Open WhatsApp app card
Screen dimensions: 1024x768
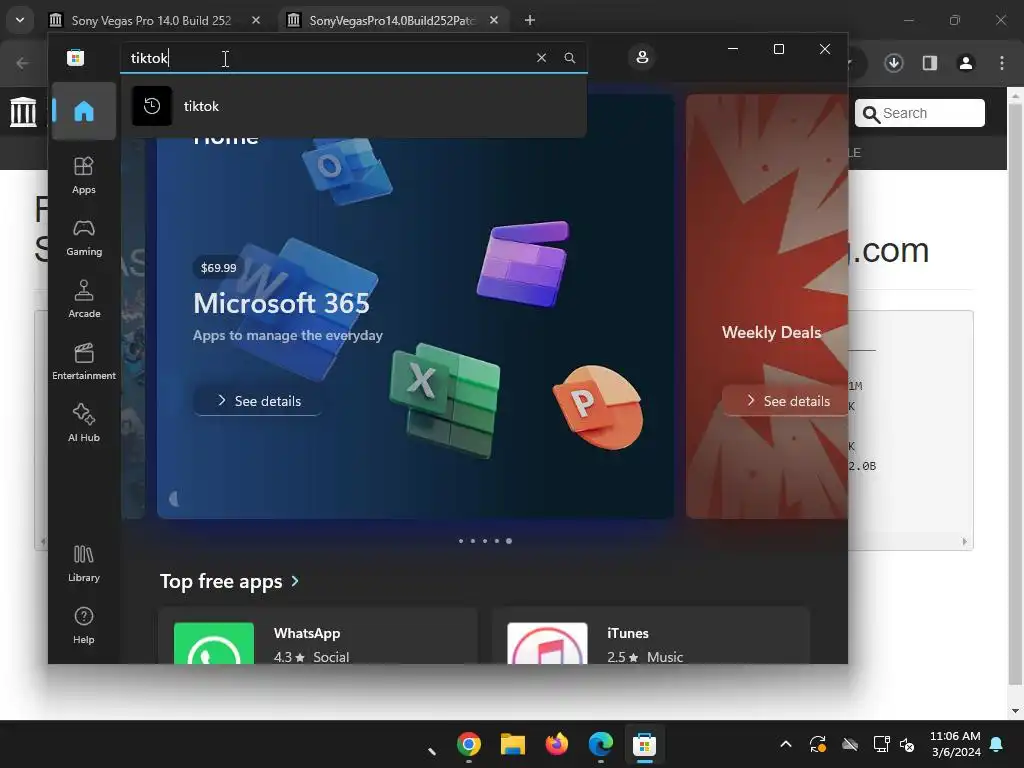tap(318, 636)
